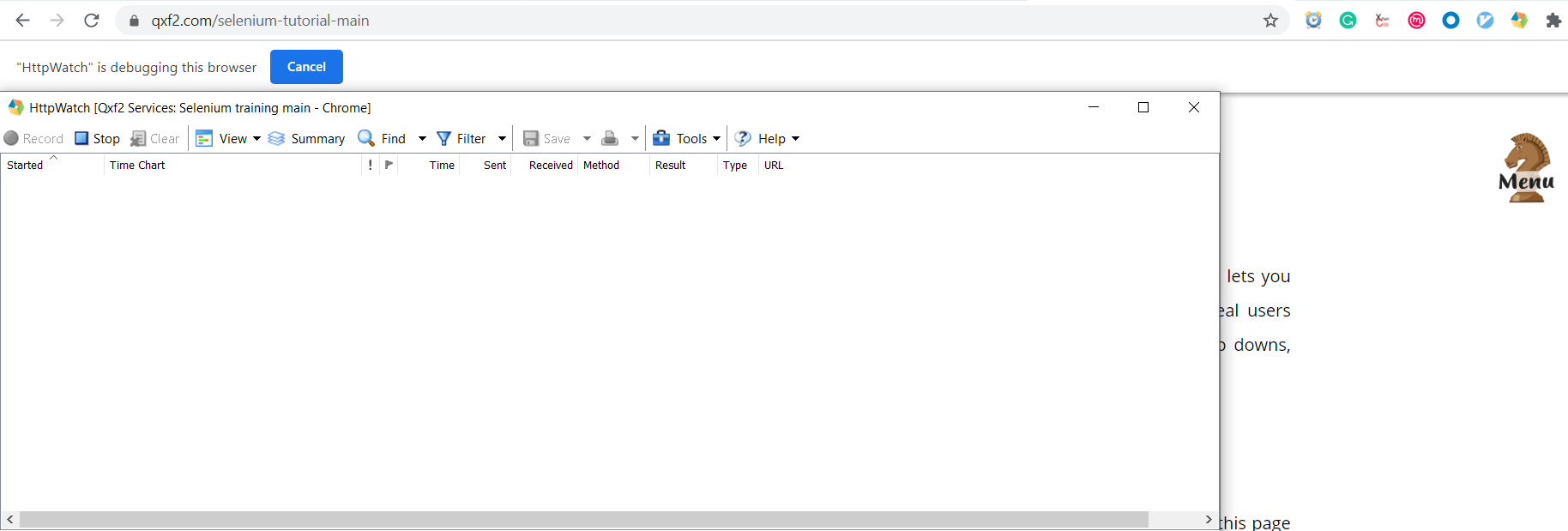Viewport: 1568px width, 531px height.
Task: Click the horizontal scrollbar left arrow
Action: pyautogui.click(x=9, y=520)
